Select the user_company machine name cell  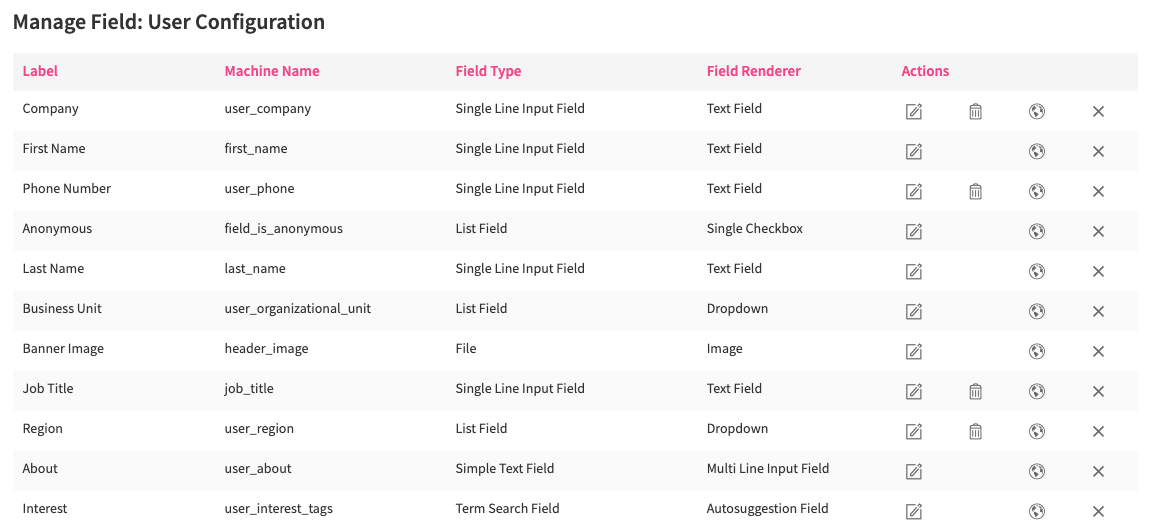tap(268, 108)
